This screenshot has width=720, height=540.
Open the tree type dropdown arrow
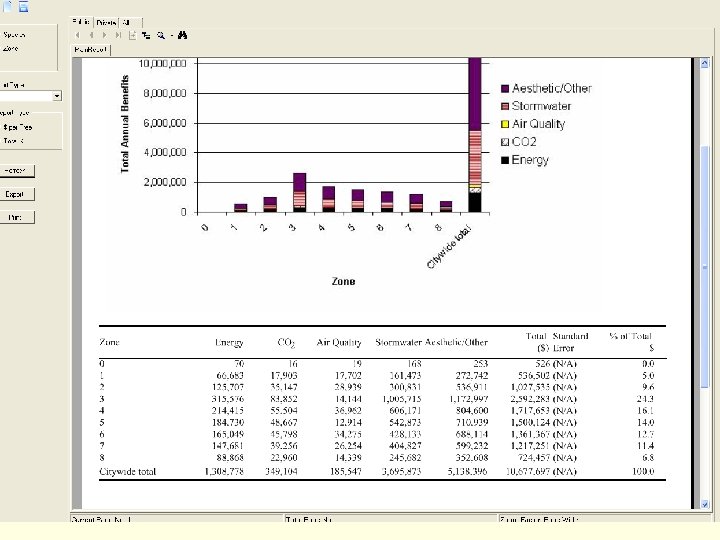tap(57, 96)
